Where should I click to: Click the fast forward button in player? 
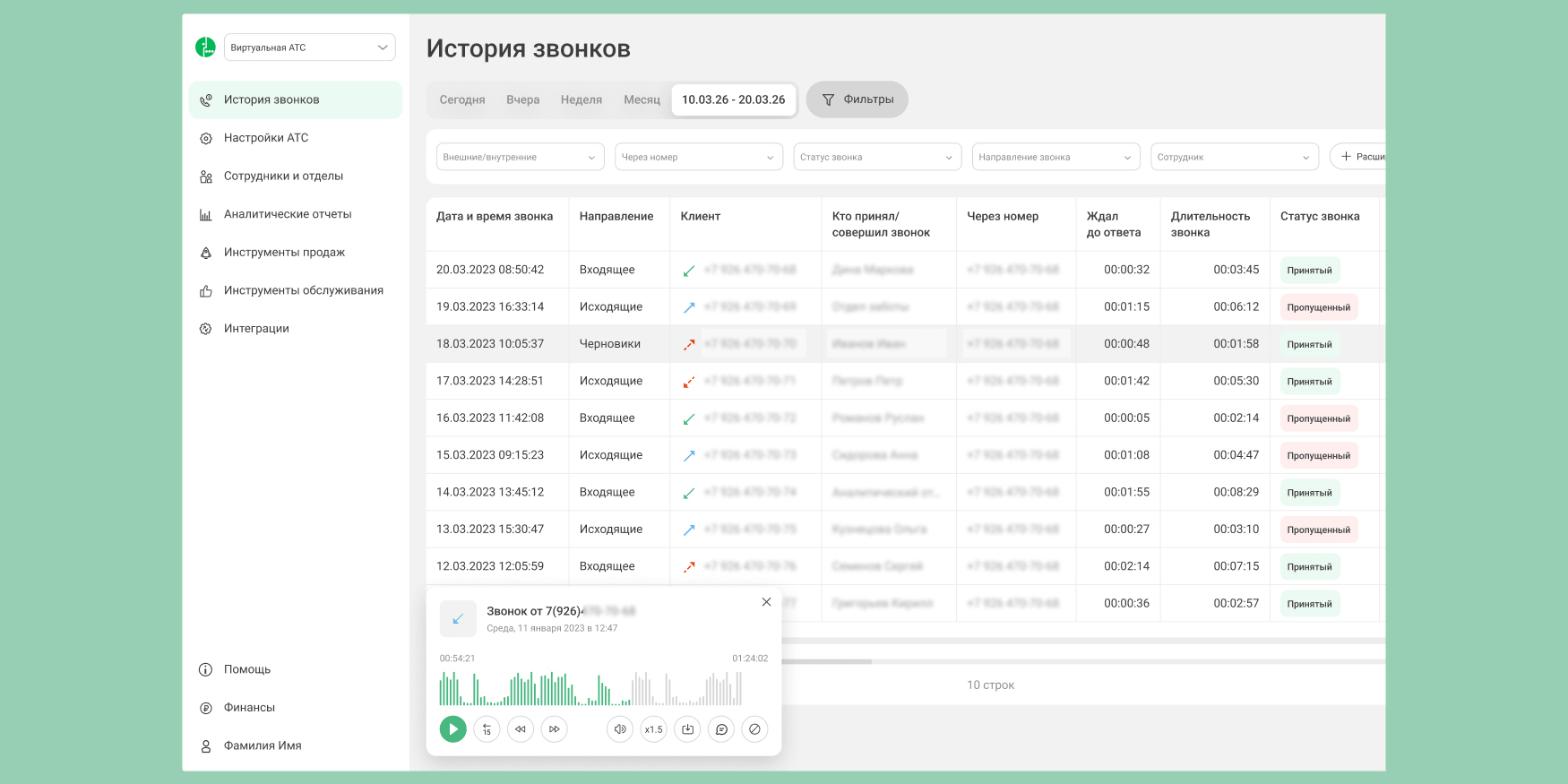tap(555, 729)
